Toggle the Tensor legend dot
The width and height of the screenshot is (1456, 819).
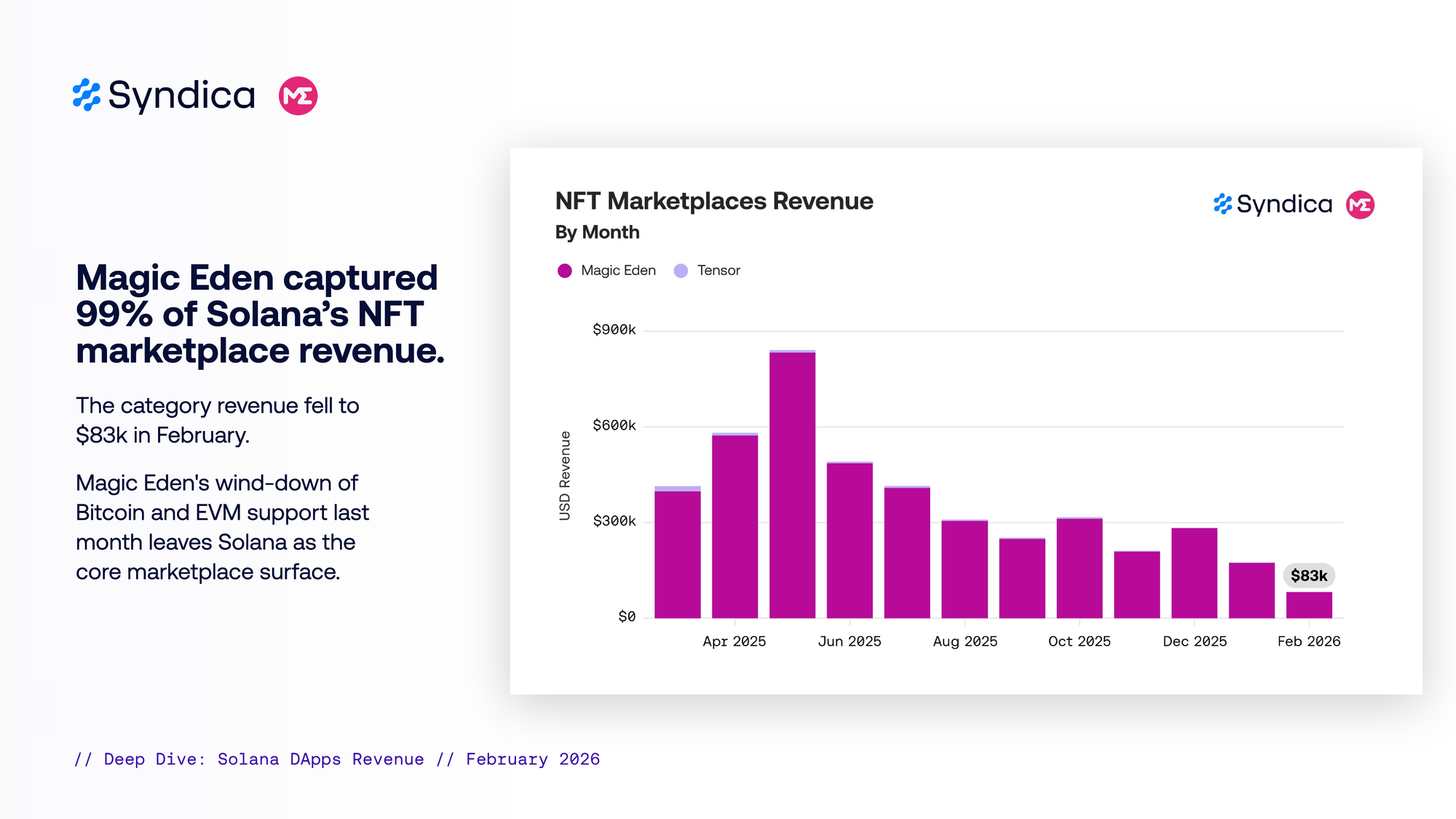(x=681, y=271)
